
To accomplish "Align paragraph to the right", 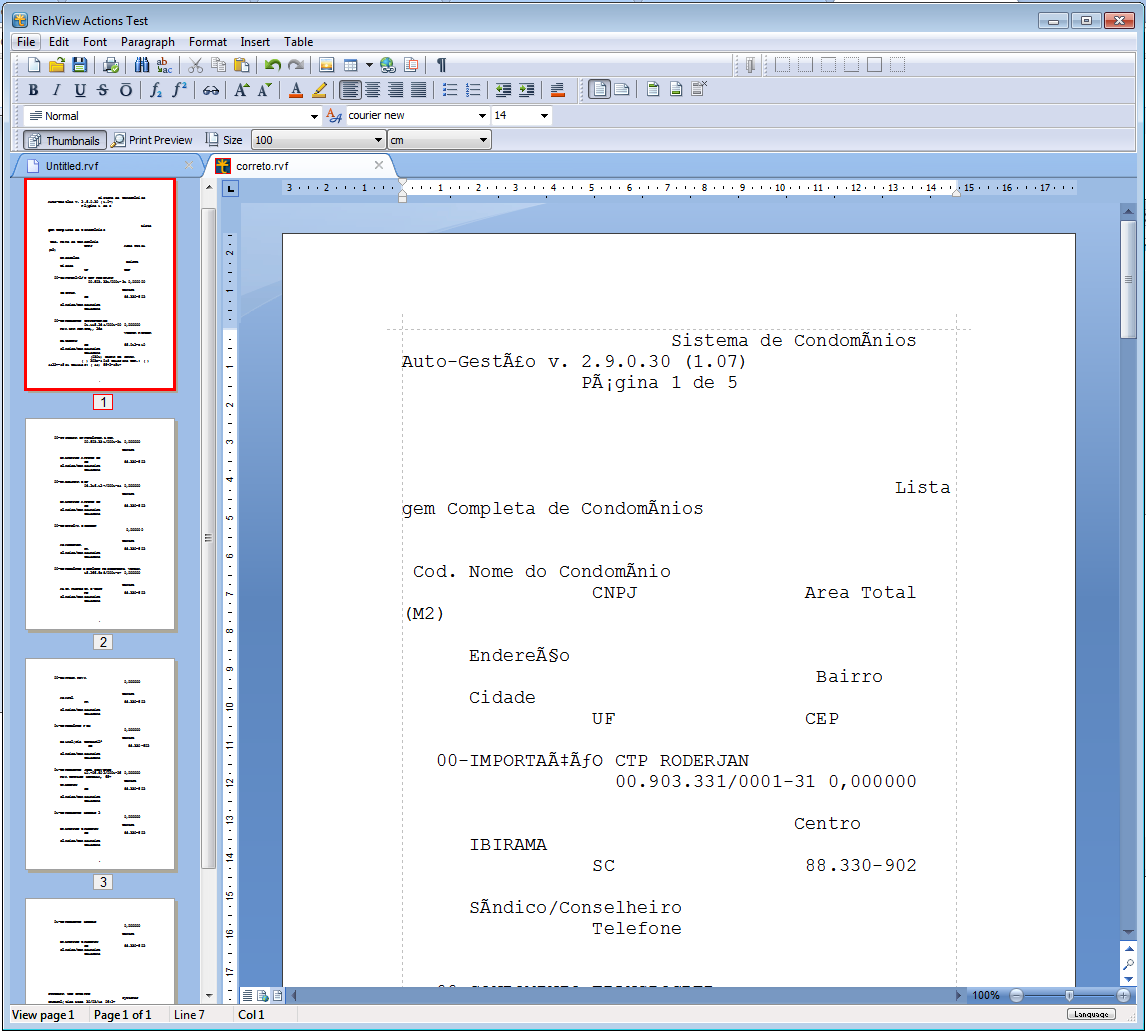I will [395, 90].
